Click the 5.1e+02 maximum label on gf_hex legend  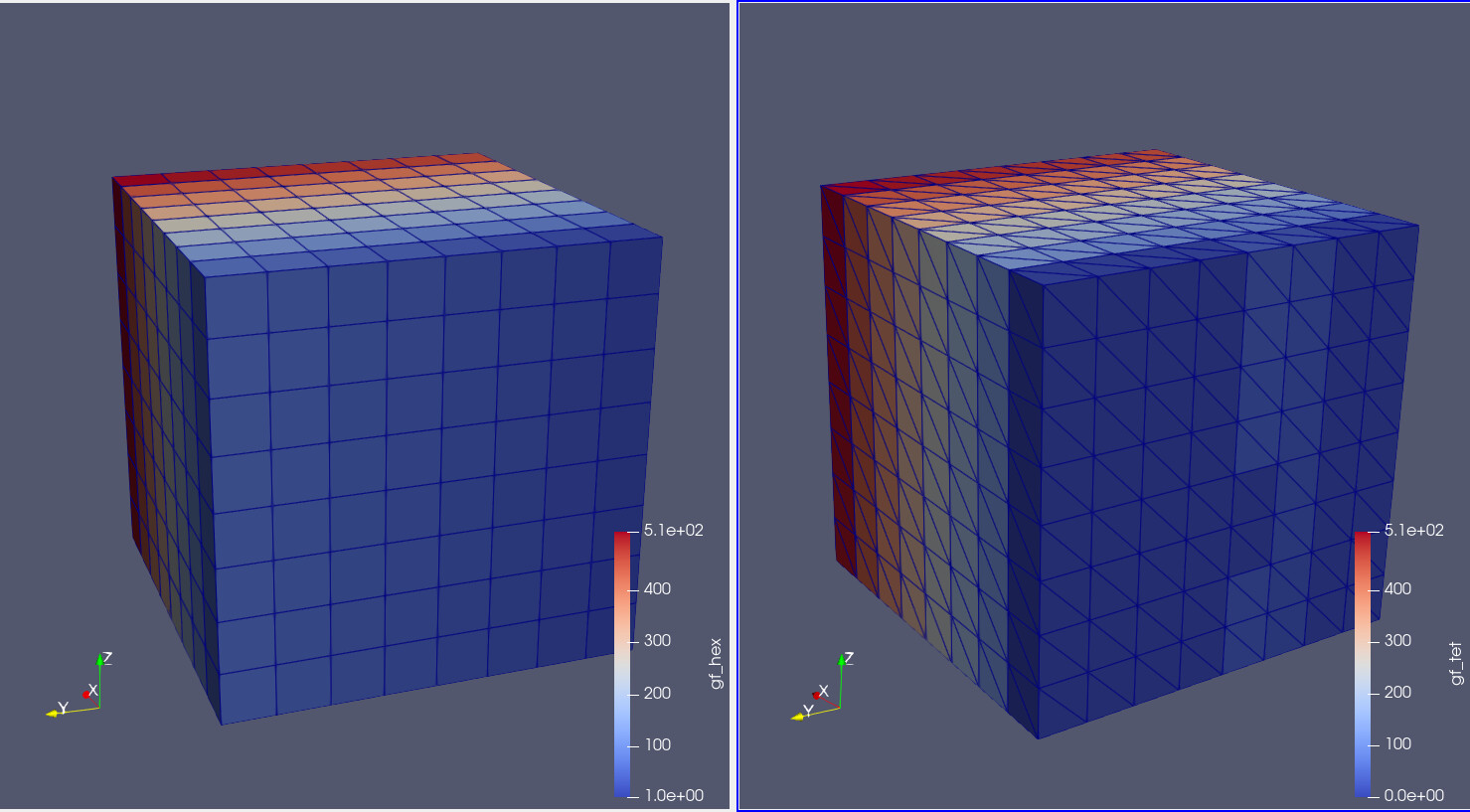pyautogui.click(x=673, y=531)
